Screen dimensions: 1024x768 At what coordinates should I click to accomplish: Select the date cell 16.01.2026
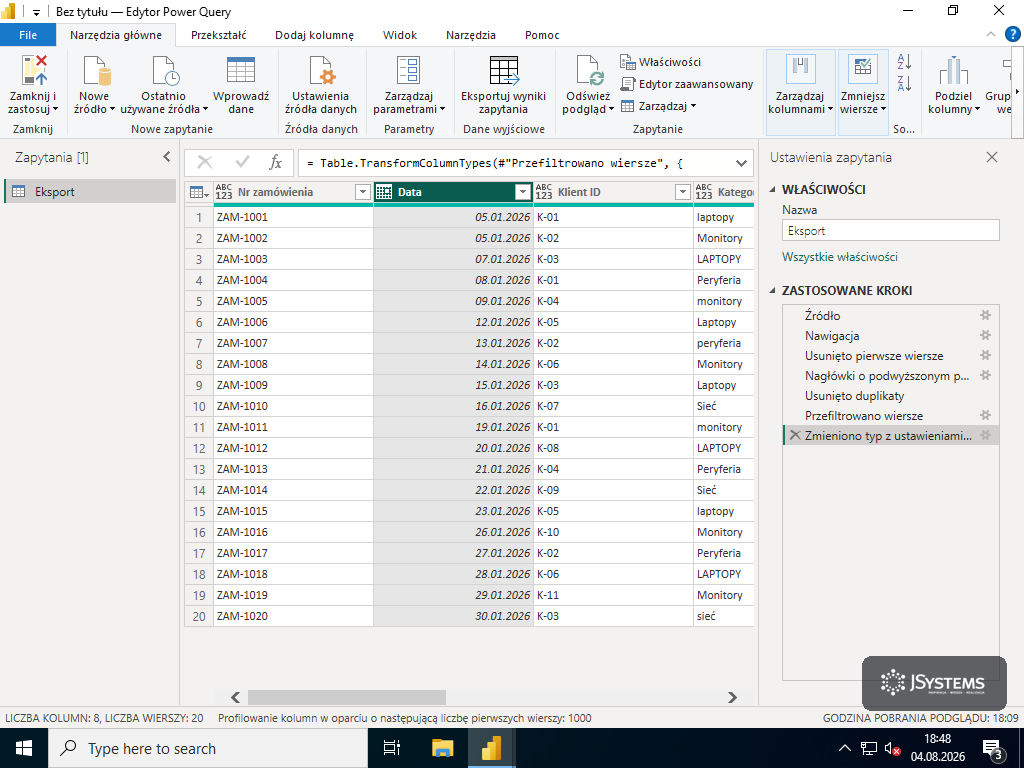click(453, 406)
